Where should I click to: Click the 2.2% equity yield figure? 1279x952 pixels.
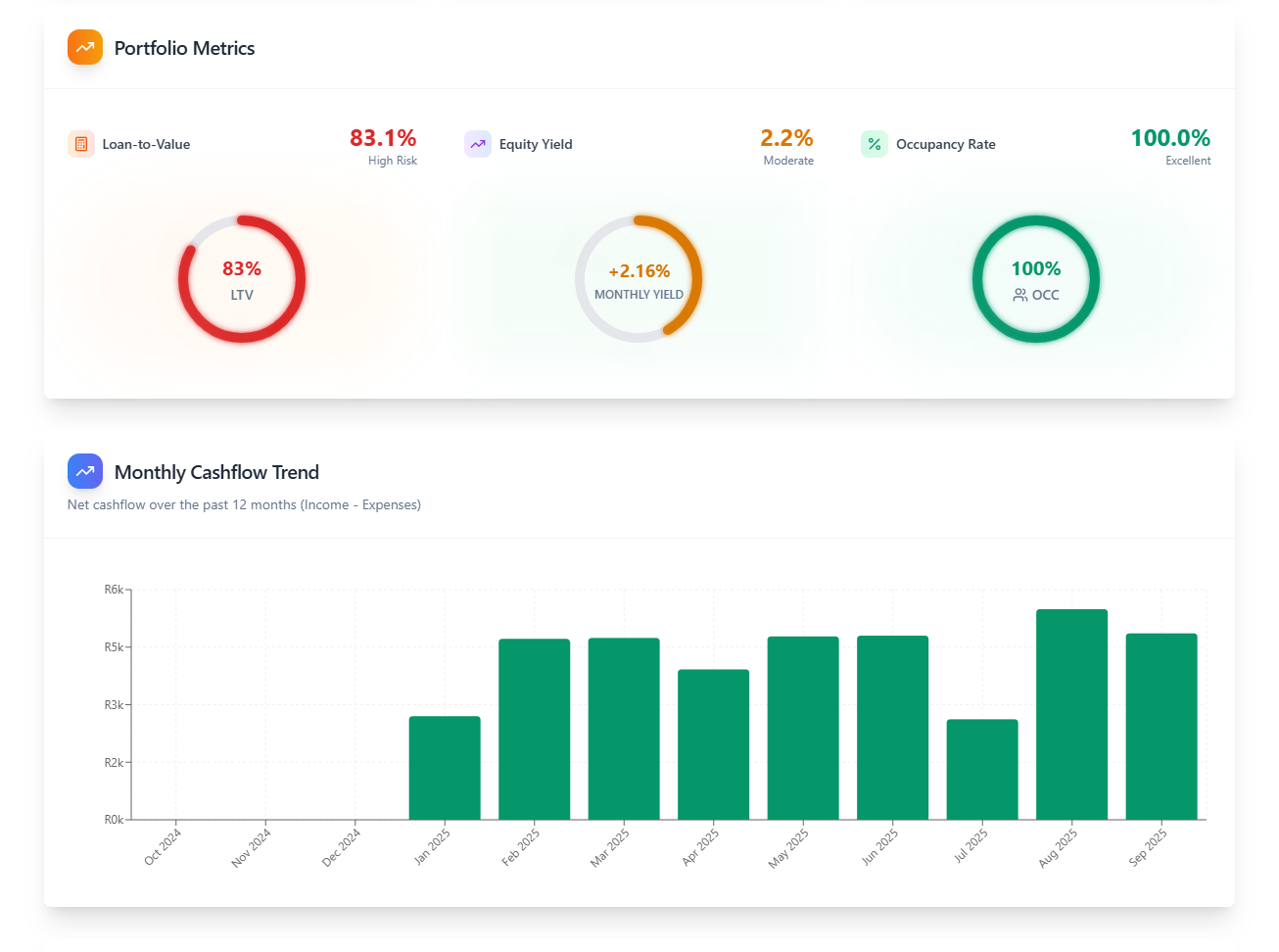pos(786,138)
